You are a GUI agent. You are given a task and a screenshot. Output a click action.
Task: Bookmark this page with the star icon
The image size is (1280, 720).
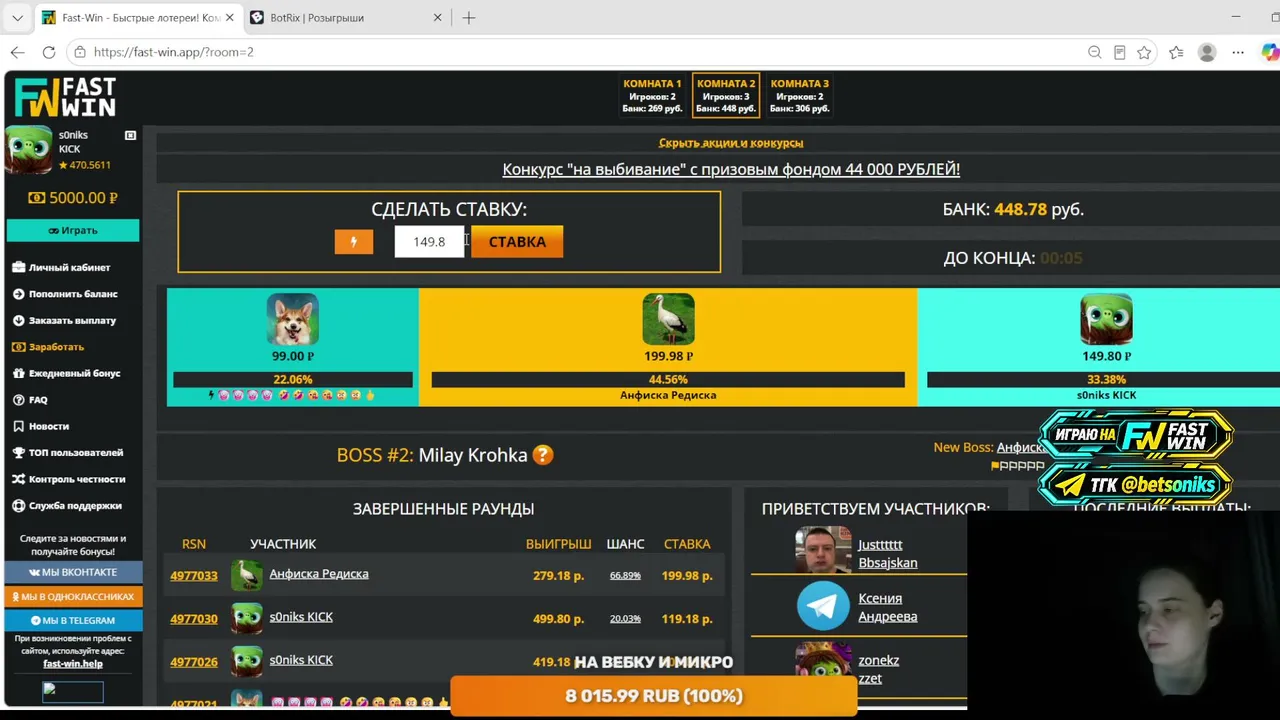[1144, 52]
